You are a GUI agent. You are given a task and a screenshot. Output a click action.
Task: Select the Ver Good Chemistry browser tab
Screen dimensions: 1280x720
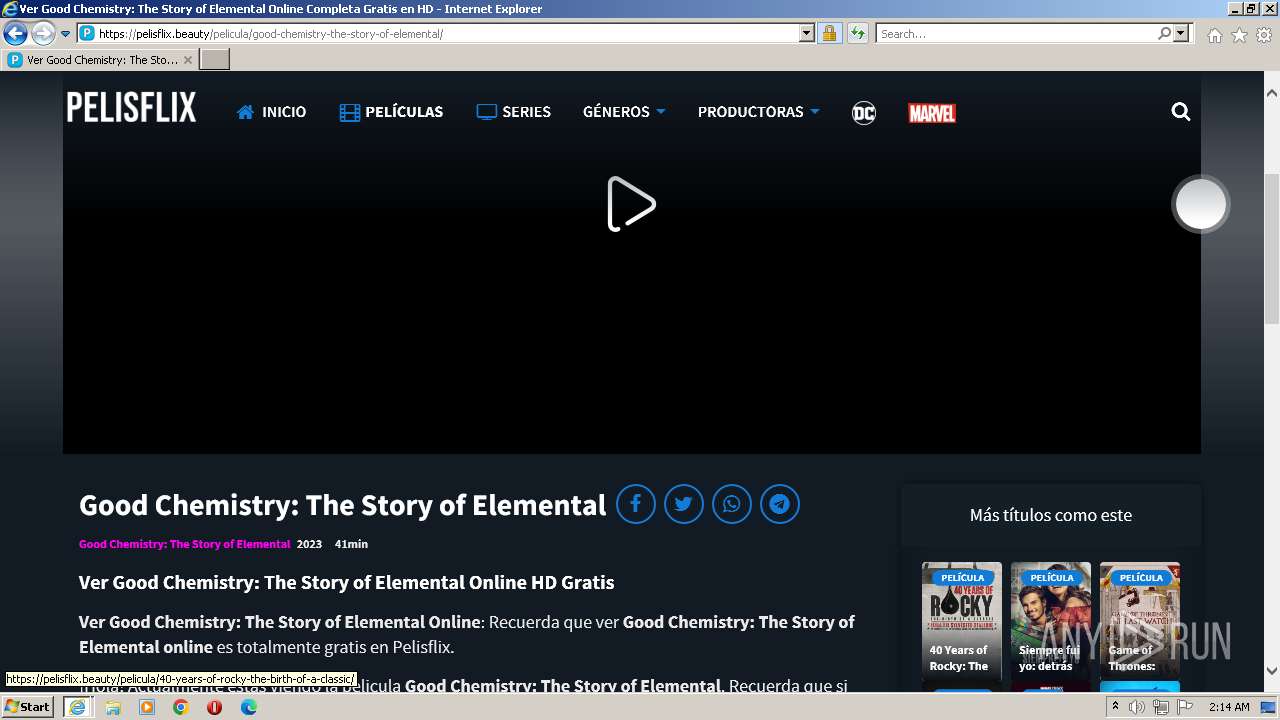100,60
